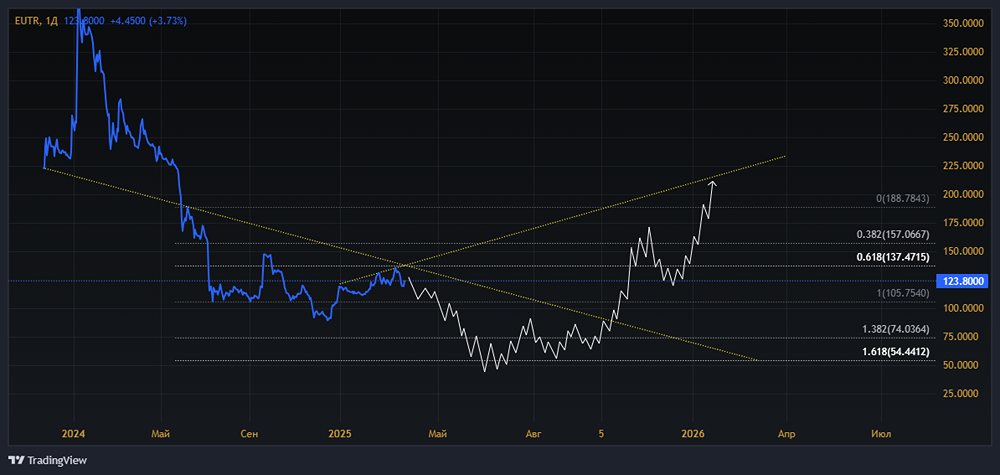Image resolution: width=1000 pixels, height=475 pixels.
Task: Click the Авг time axis label
Action: 533,434
